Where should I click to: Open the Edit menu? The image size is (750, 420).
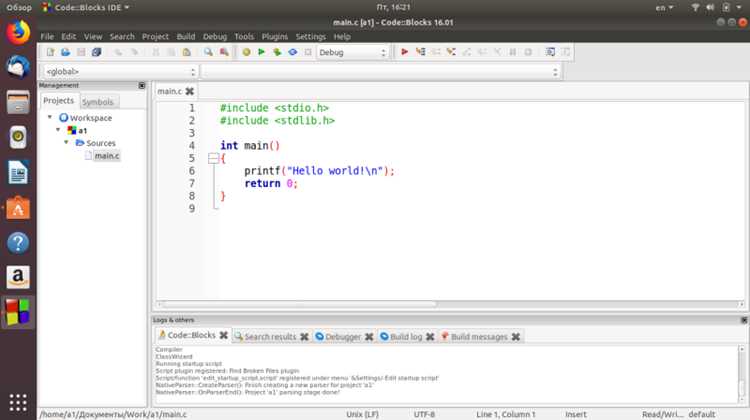point(68,36)
